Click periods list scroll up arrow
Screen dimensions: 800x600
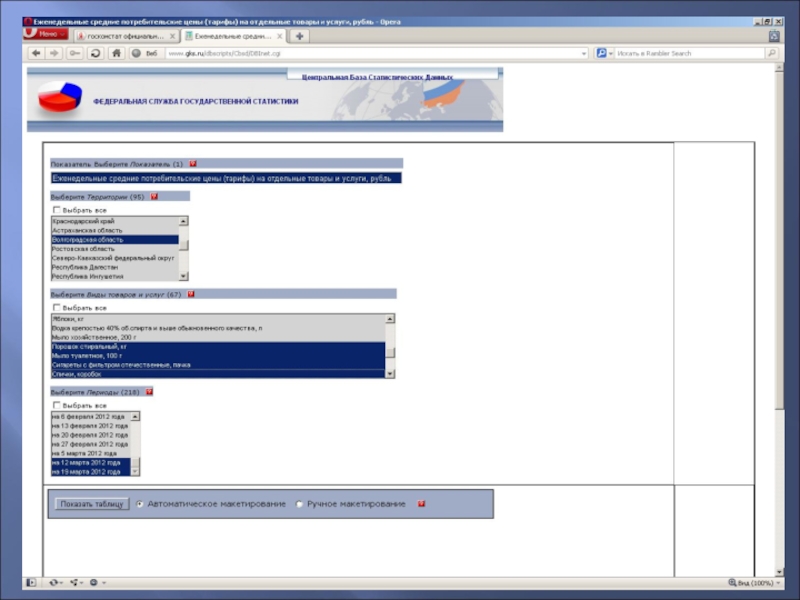pos(135,416)
